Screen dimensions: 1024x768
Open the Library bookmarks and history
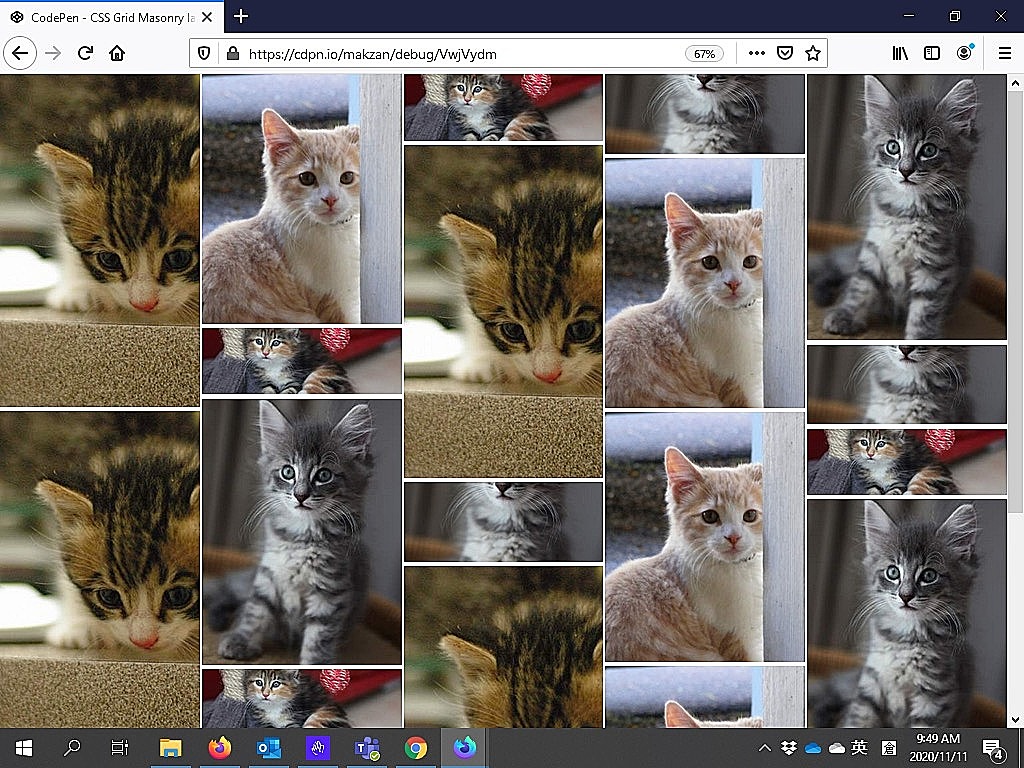click(900, 54)
